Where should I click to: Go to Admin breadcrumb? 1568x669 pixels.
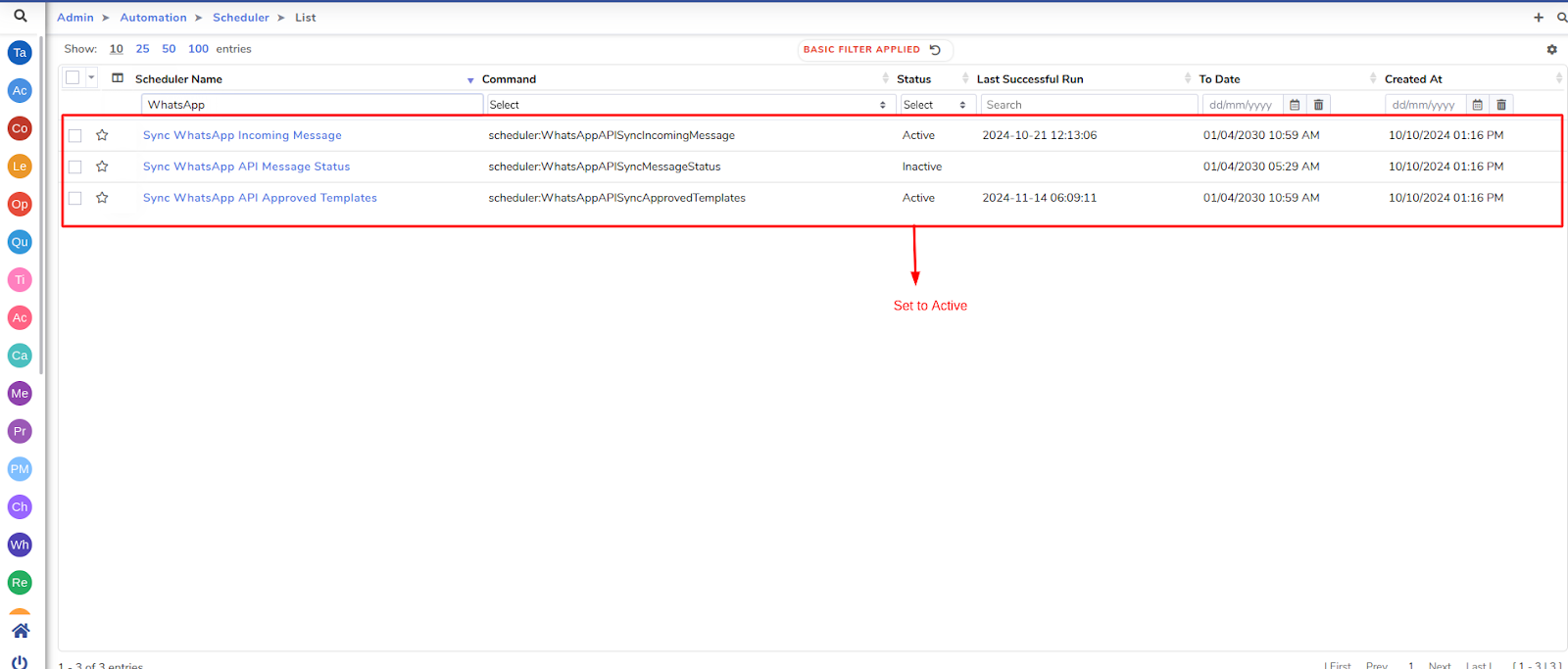click(75, 18)
